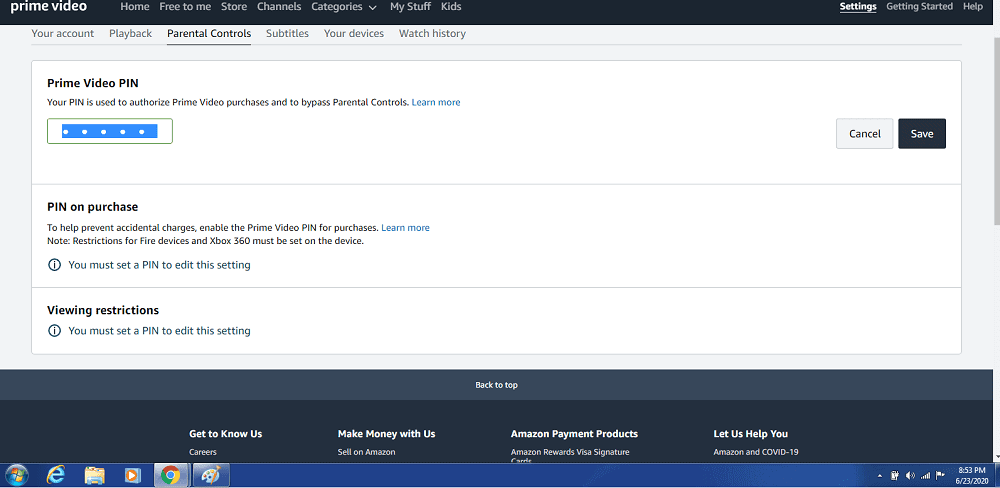Viewport: 1000px width, 488px height.
Task: Open the Help page
Action: click(x=973, y=6)
